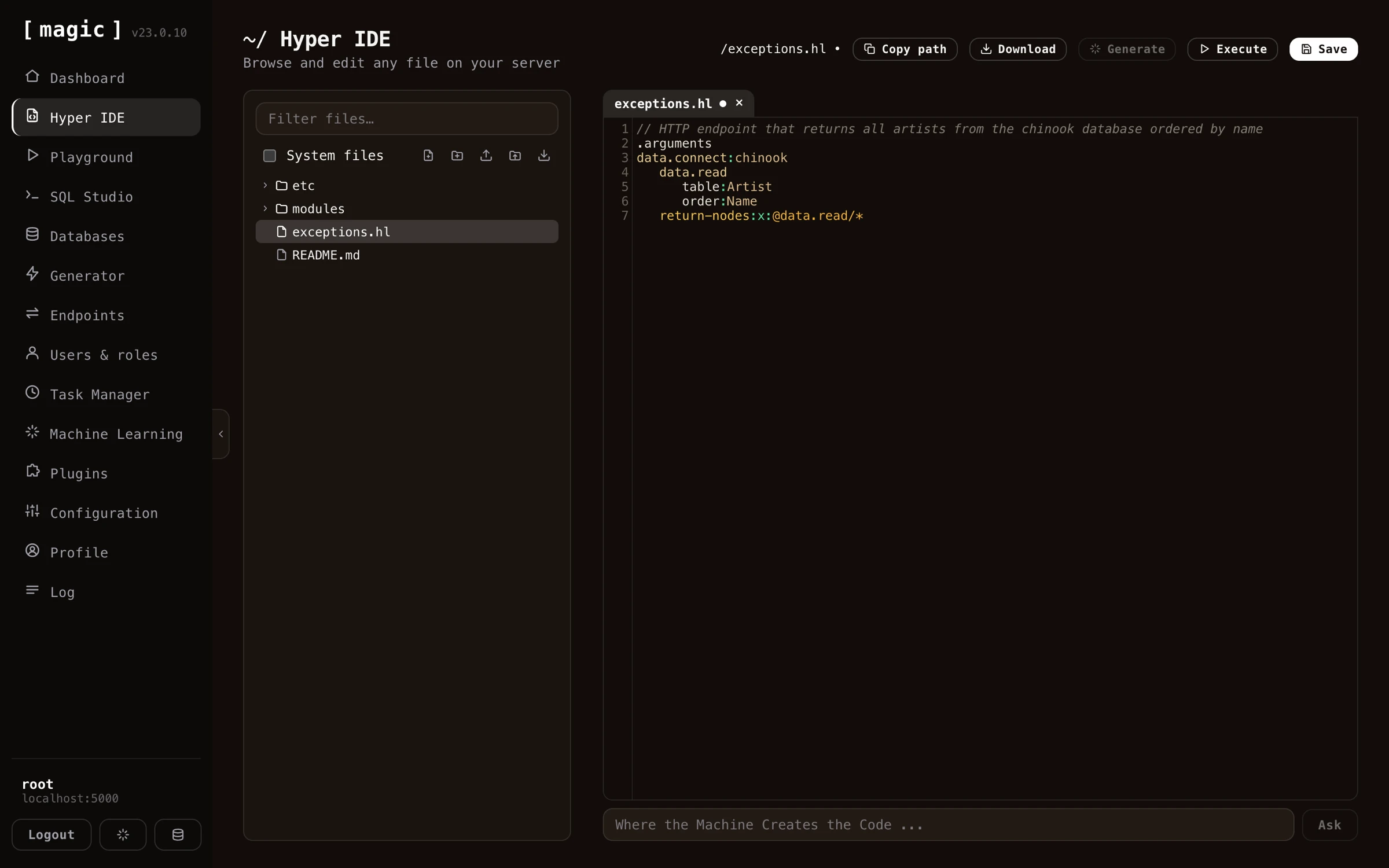Open the Databases page

click(x=106, y=236)
